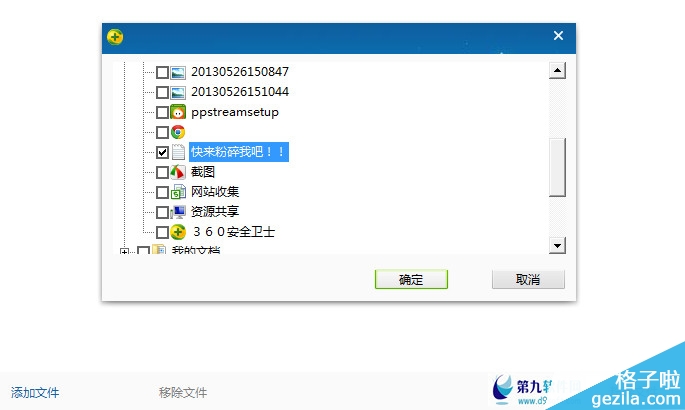Select the 360安全卫士 label
The height and width of the screenshot is (410, 685).
234,232
